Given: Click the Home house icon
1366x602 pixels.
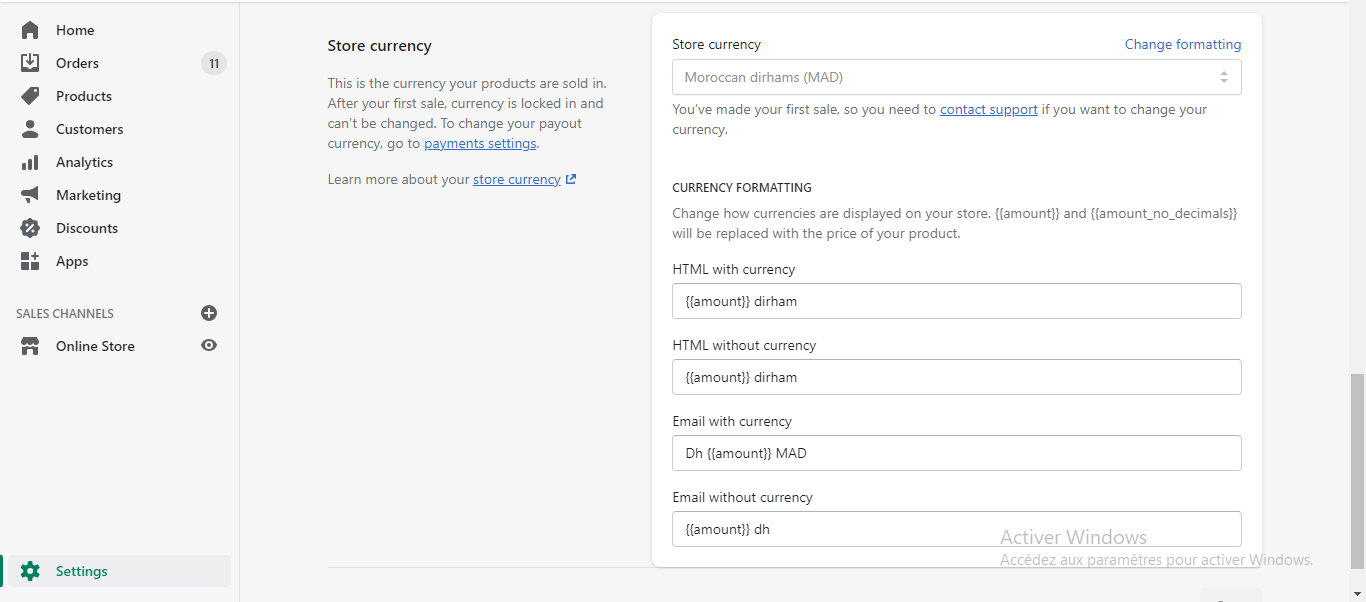Looking at the screenshot, I should pos(30,30).
